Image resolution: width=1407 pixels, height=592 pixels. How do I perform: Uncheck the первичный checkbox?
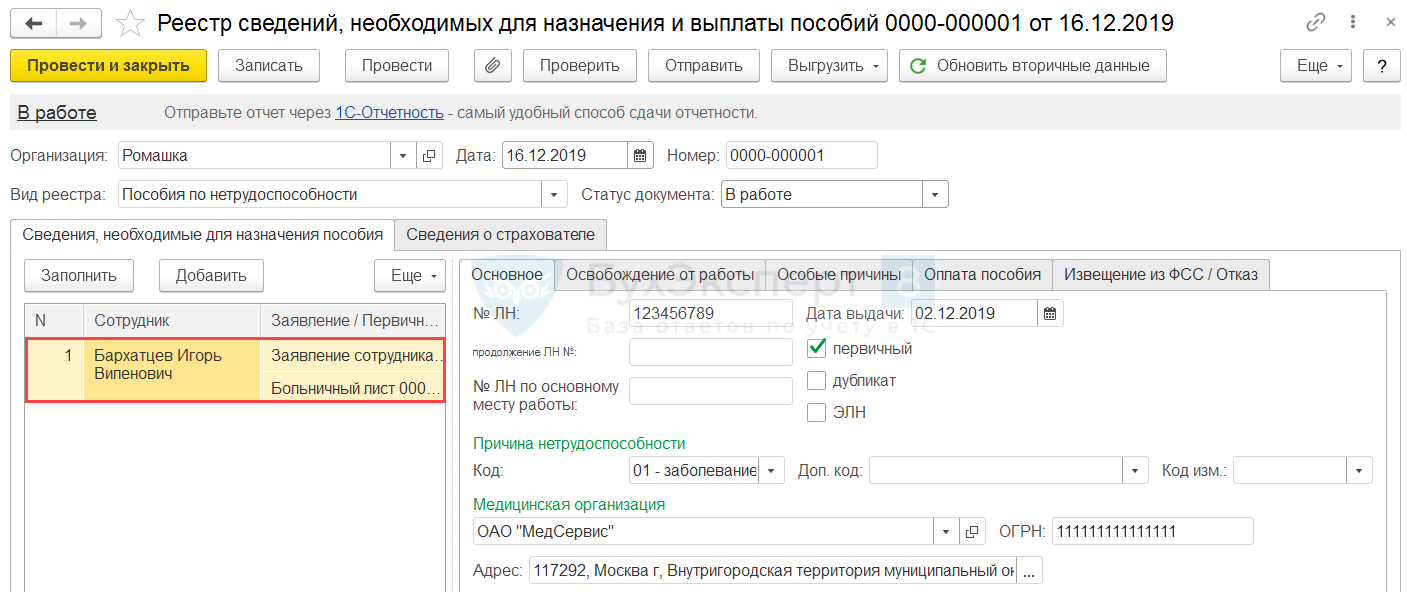click(816, 349)
